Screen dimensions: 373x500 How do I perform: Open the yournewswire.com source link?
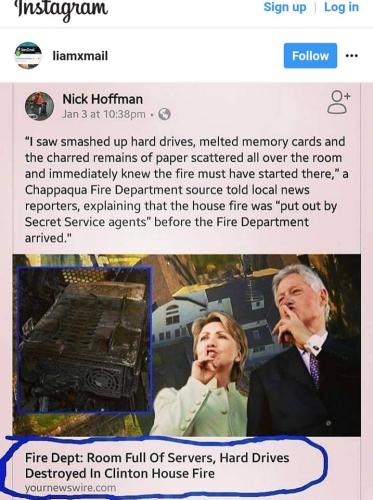[x=70, y=488]
